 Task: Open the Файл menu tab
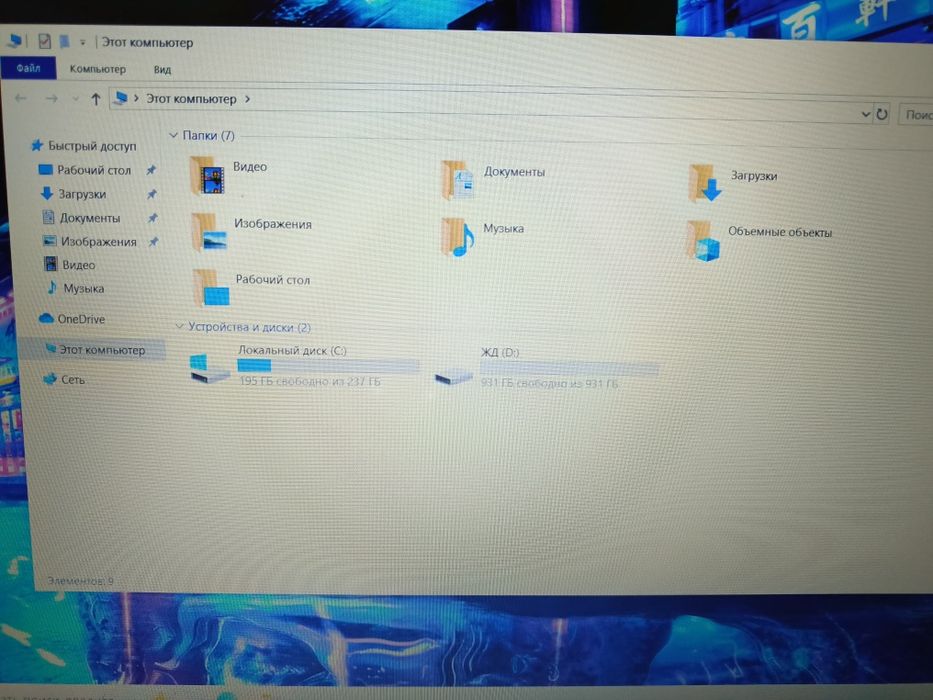point(29,68)
